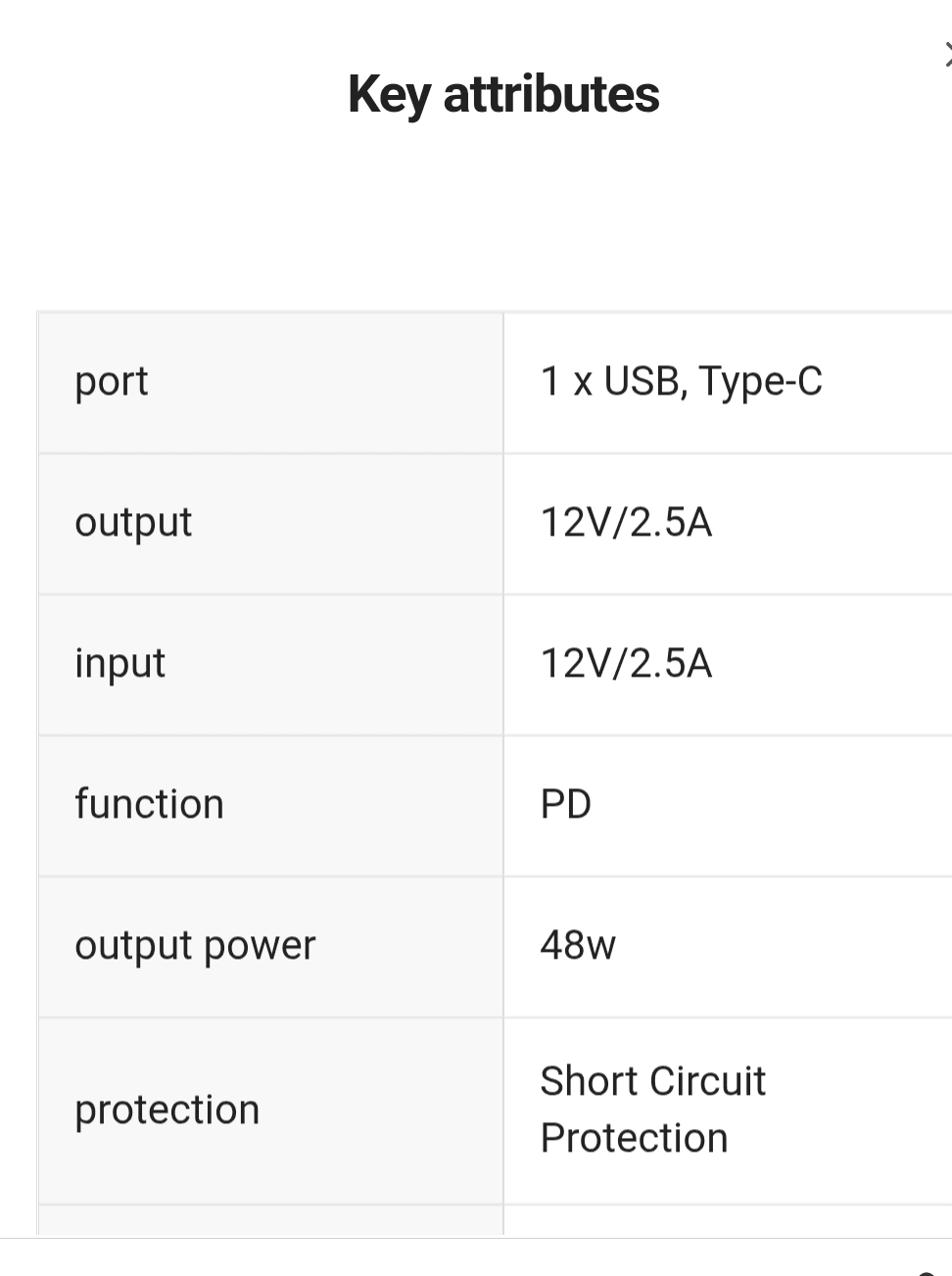This screenshot has width=952, height=1276.
Task: Select the Key attributes heading
Action: (502, 93)
